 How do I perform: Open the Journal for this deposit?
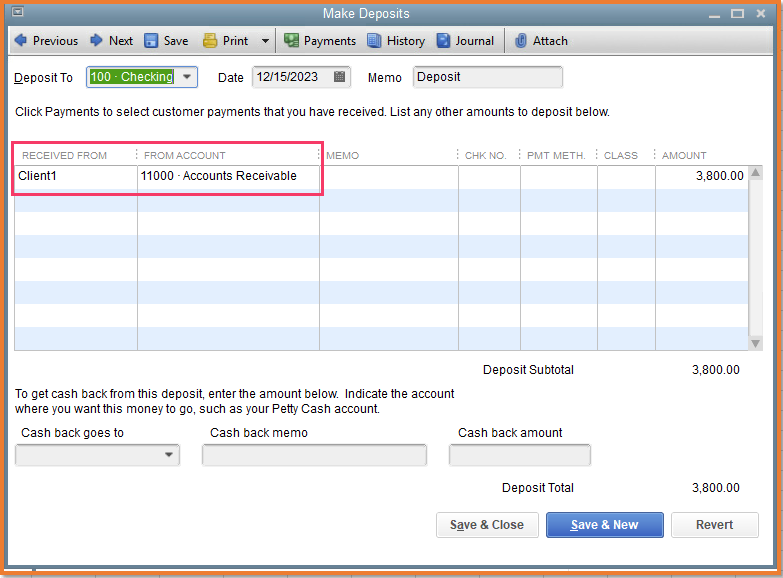(465, 40)
